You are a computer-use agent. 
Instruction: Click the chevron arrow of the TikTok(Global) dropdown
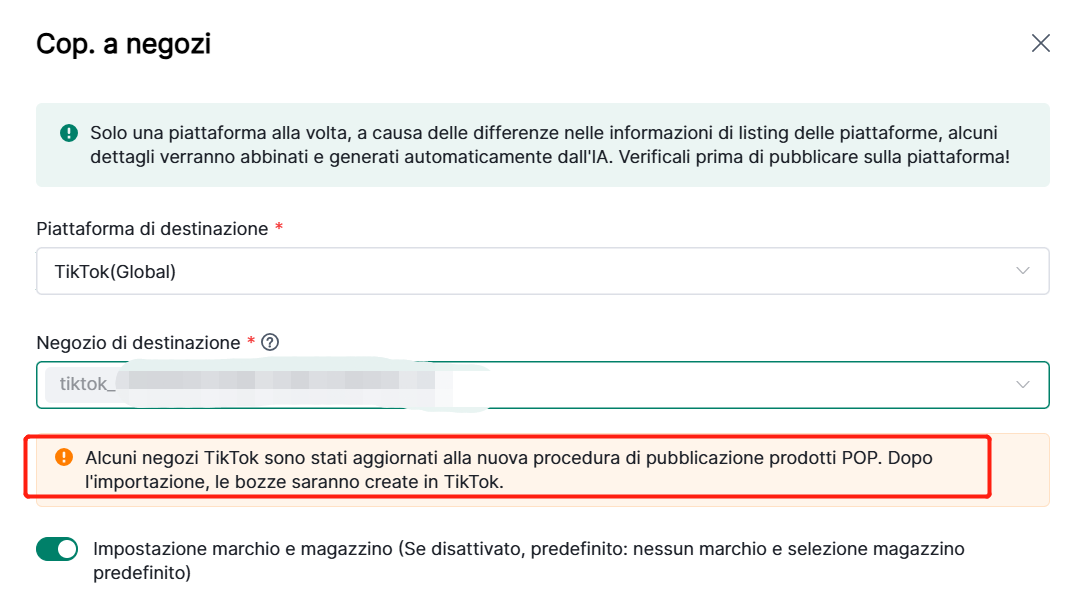(1023, 271)
